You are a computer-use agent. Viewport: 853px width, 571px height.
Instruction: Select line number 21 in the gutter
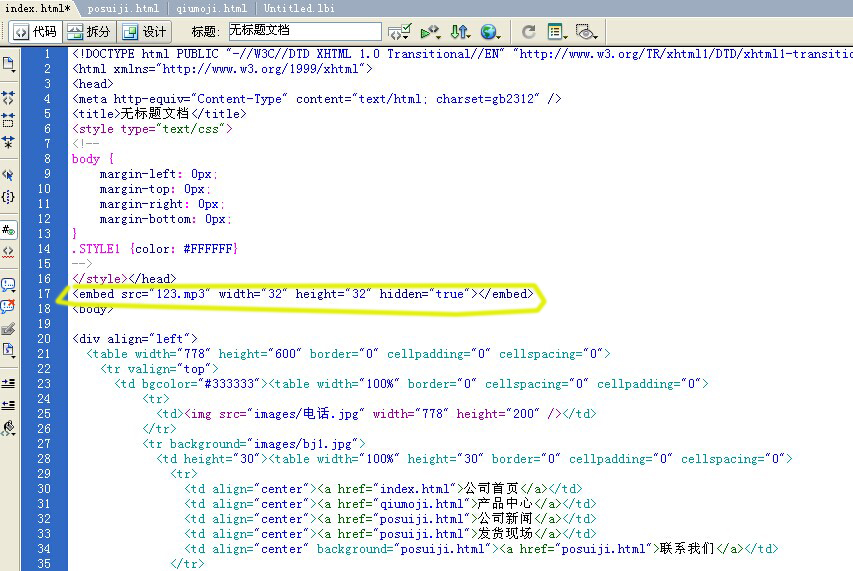[x=44, y=353]
